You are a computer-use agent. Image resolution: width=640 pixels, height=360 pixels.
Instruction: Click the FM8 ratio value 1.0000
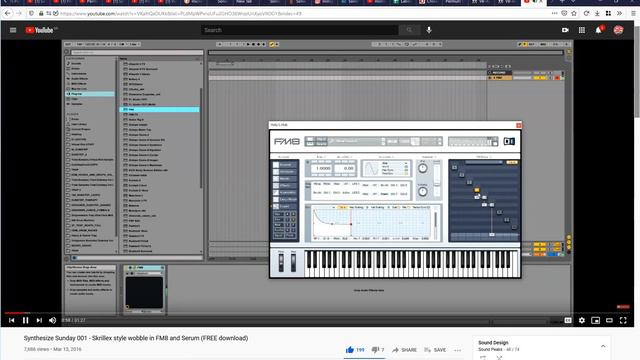(323, 168)
